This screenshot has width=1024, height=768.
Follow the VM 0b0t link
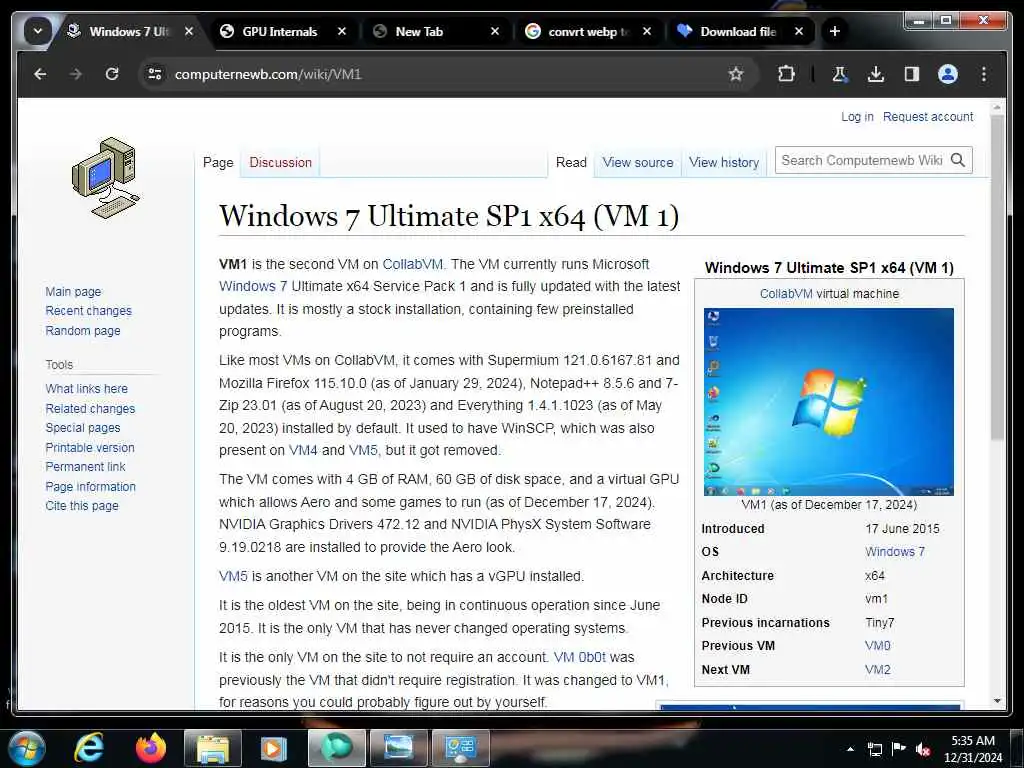pos(579,657)
